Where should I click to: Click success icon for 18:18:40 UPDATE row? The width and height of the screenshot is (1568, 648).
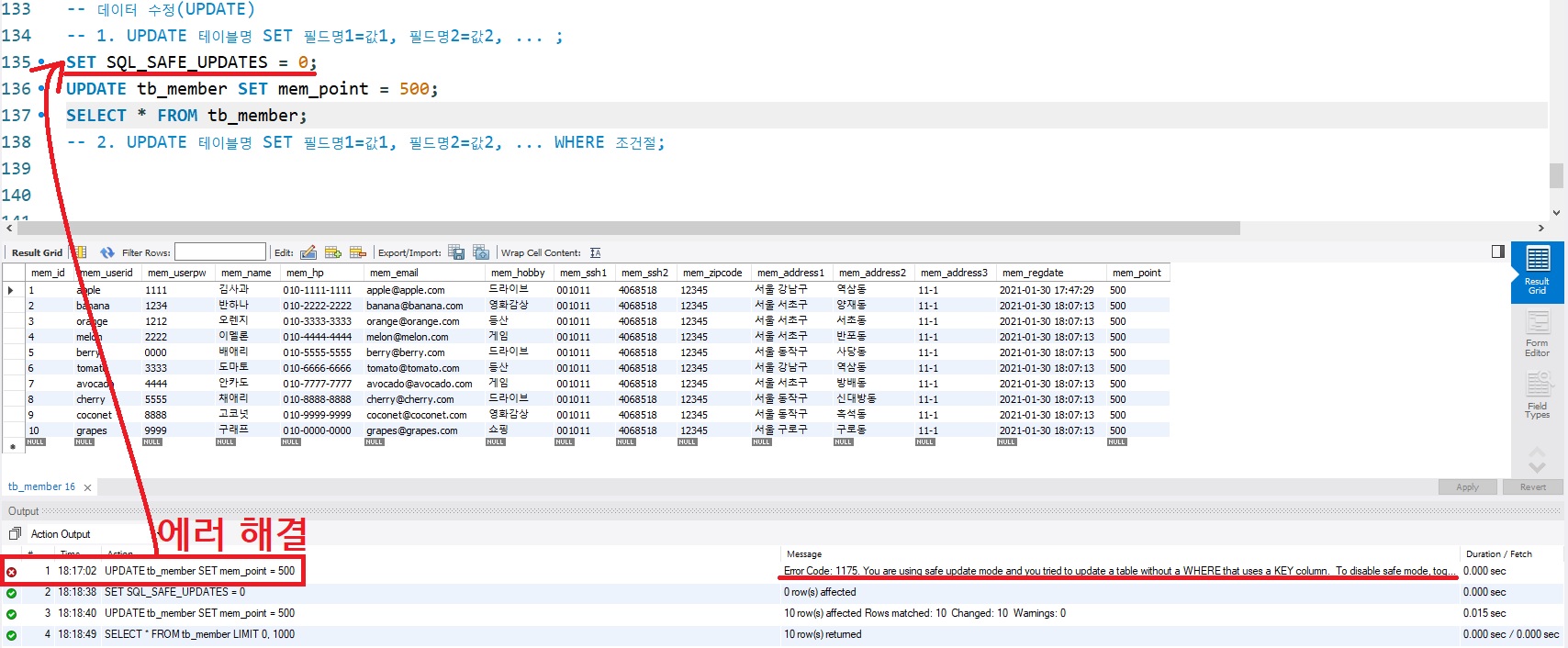tap(11, 614)
